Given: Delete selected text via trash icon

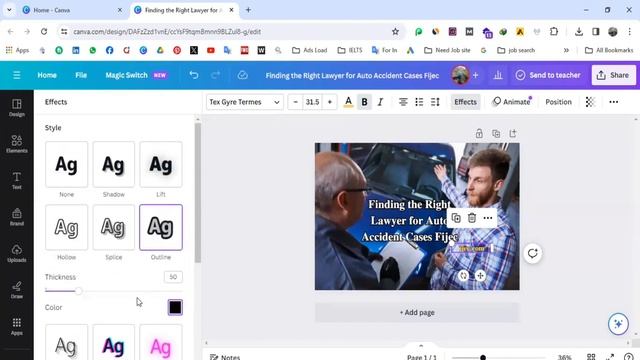Looking at the screenshot, I should click(x=472, y=218).
